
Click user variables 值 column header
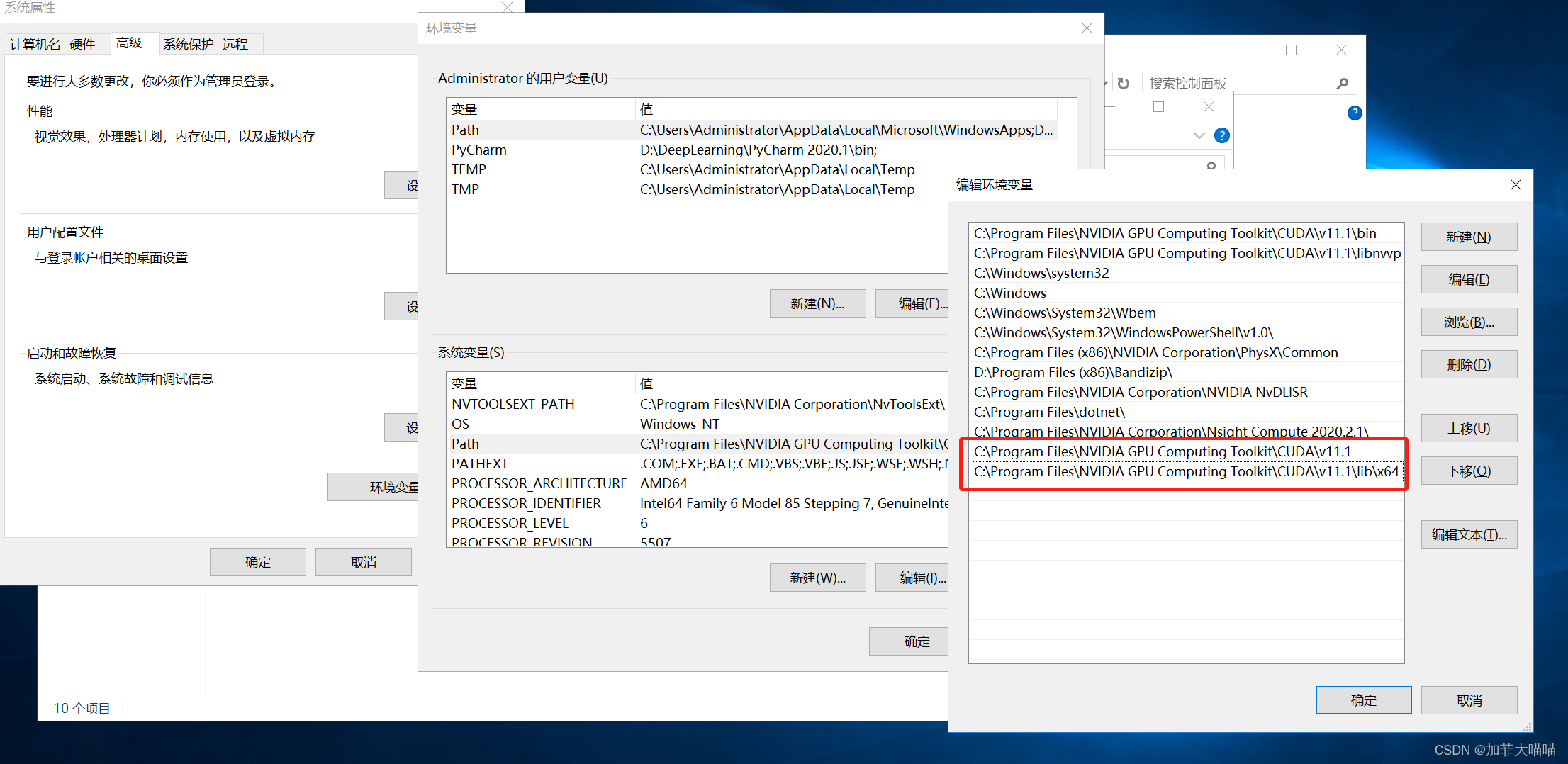846,109
